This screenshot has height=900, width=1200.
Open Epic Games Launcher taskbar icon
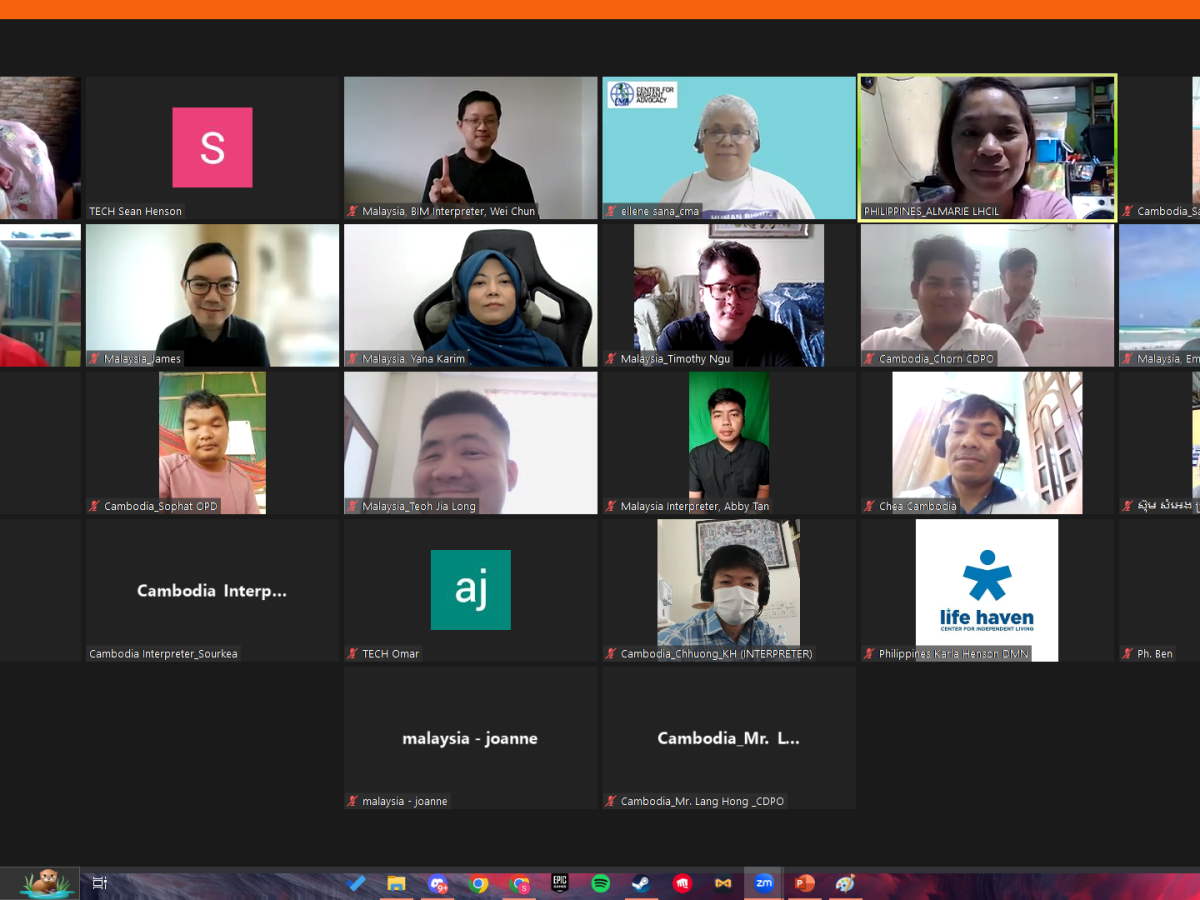(x=560, y=884)
